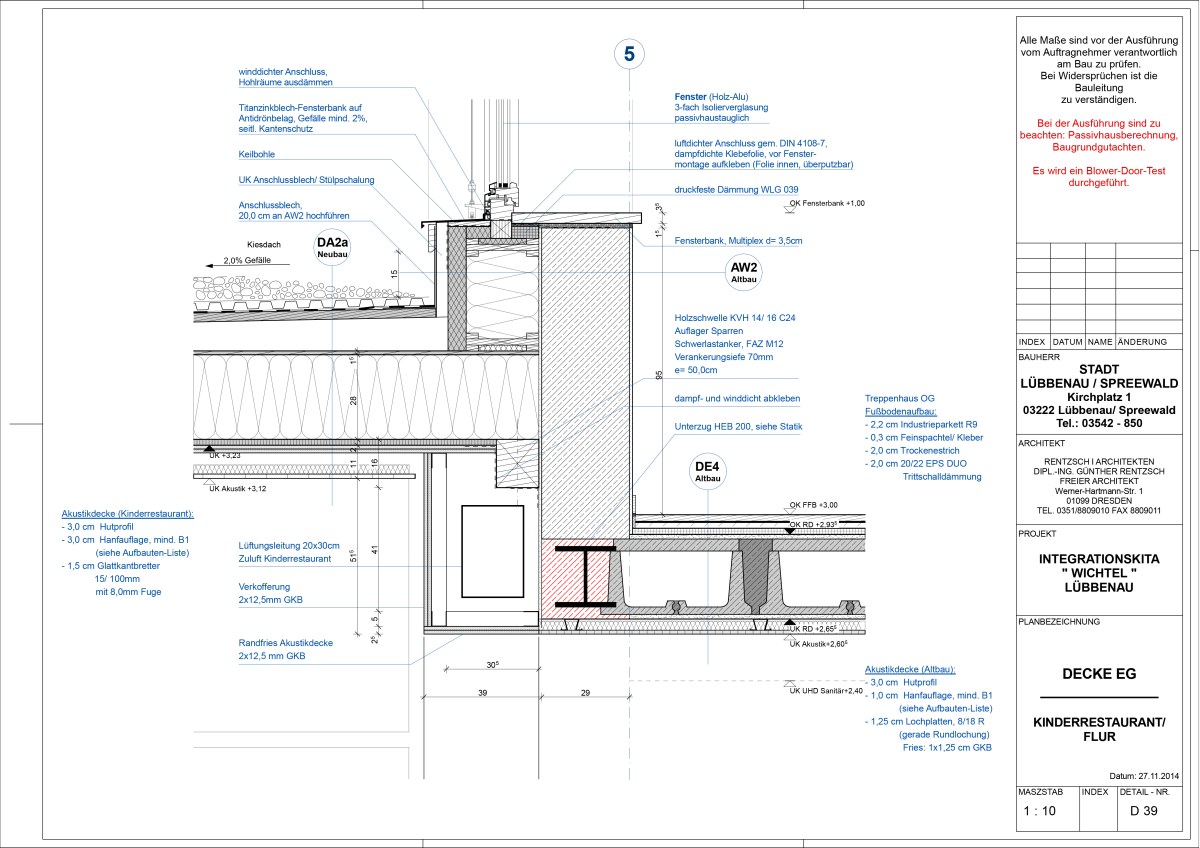Viewport: 1200px width, 848px height.
Task: Select the AW2 Altbau wall marker
Action: pos(745,273)
